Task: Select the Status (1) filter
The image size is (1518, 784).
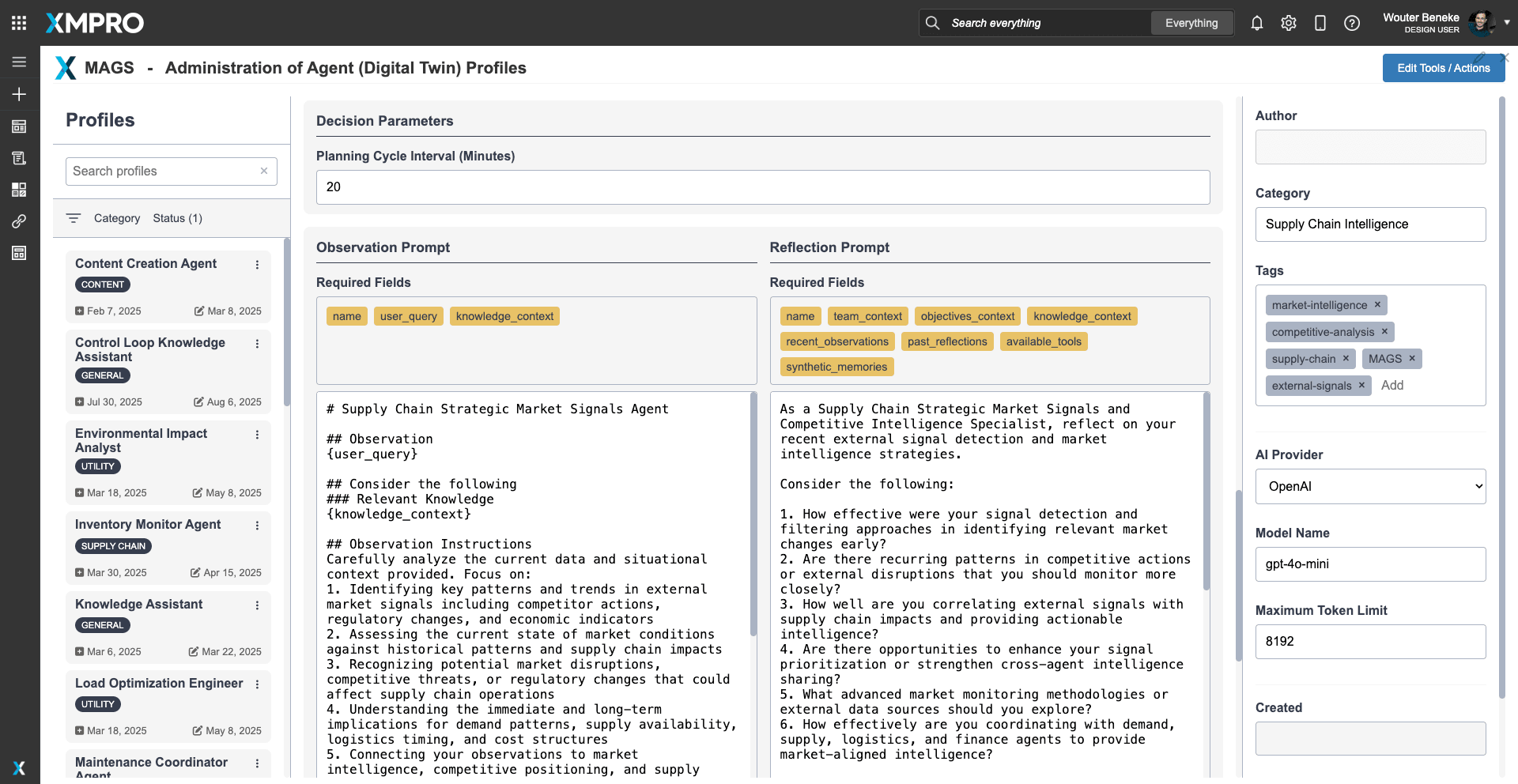Action: [177, 218]
